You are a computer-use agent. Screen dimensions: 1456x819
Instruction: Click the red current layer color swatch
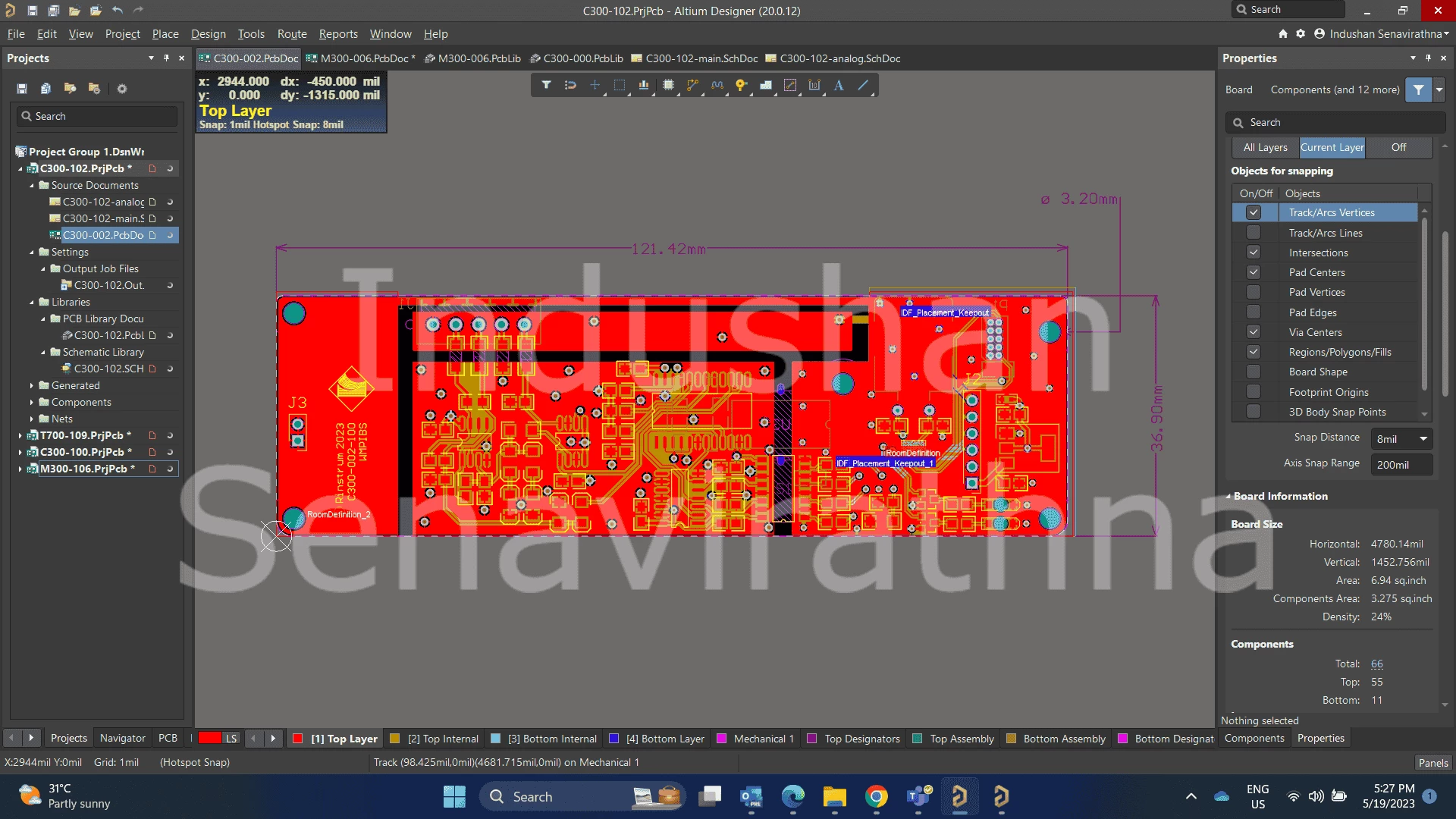click(209, 739)
